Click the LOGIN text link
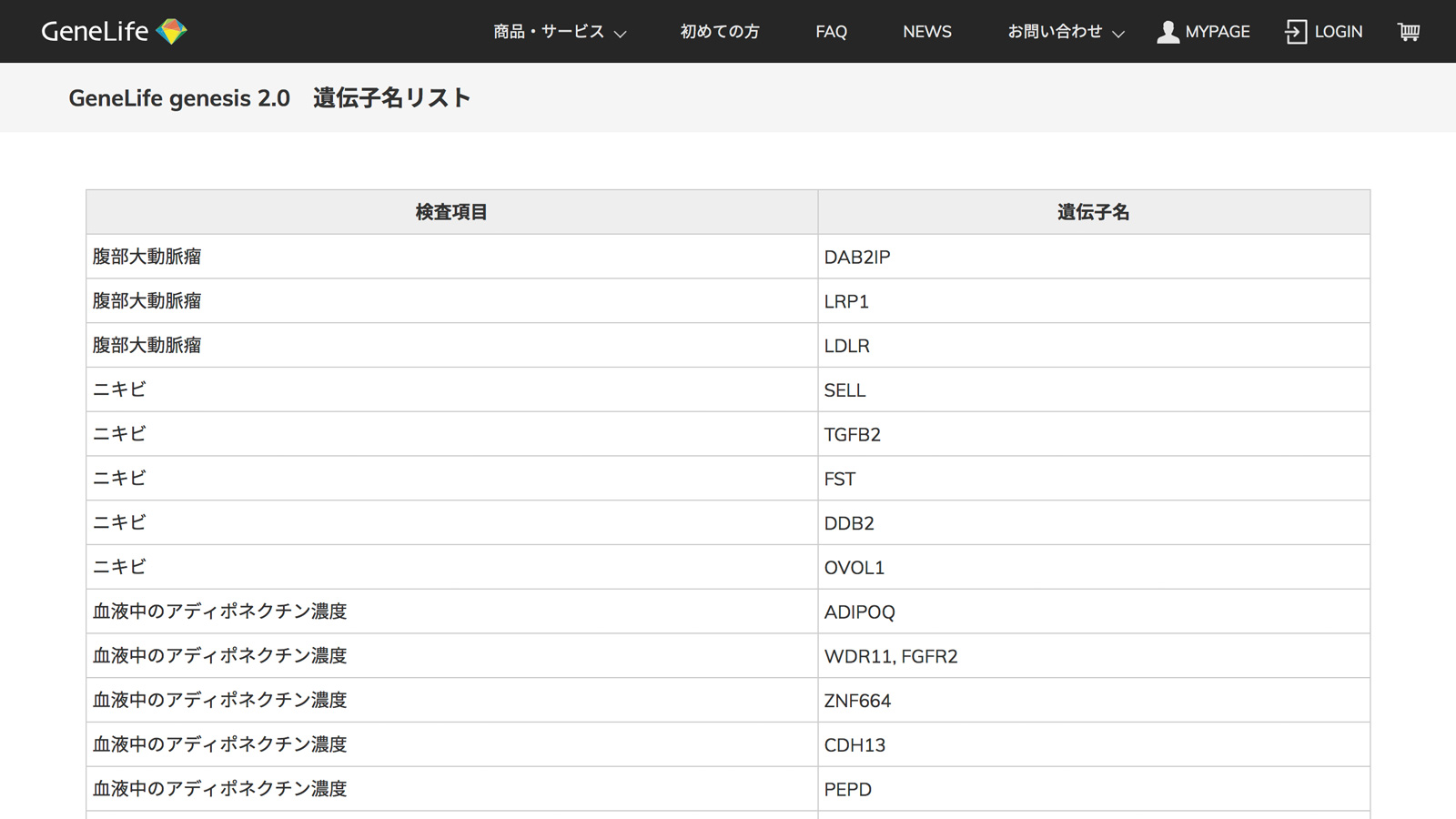Screen dimensions: 1456x819 coord(1339,32)
